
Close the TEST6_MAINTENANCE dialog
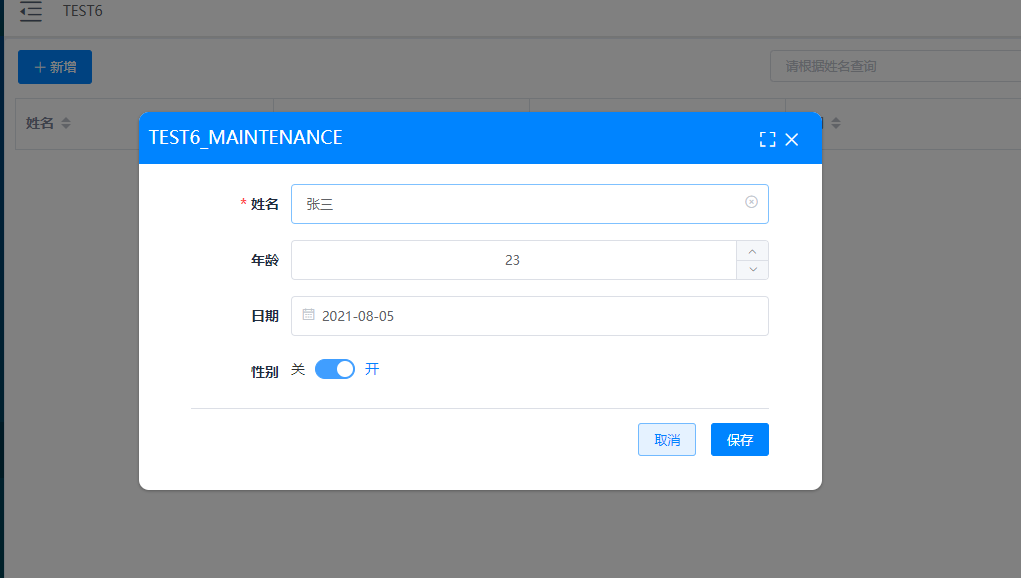792,139
